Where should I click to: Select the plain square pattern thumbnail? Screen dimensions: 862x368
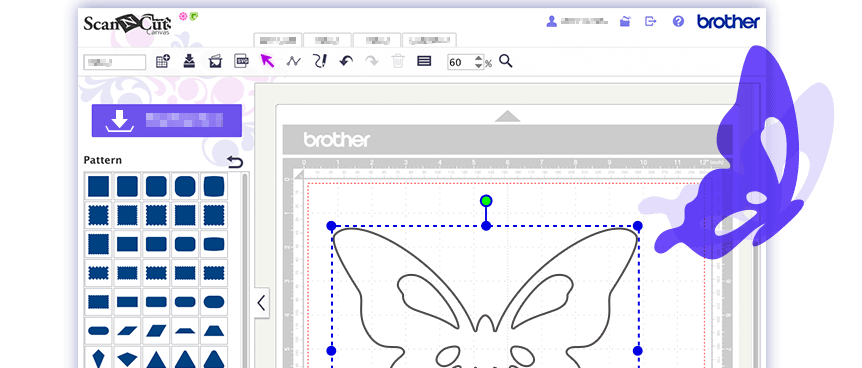pyautogui.click(x=98, y=186)
